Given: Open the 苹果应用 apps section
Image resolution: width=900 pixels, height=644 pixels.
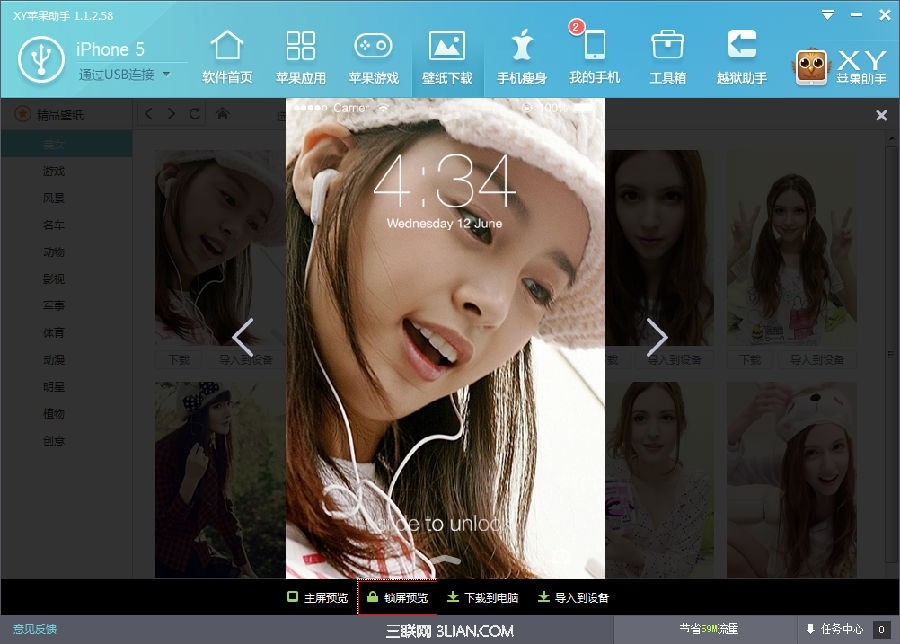Looking at the screenshot, I should click(301, 57).
